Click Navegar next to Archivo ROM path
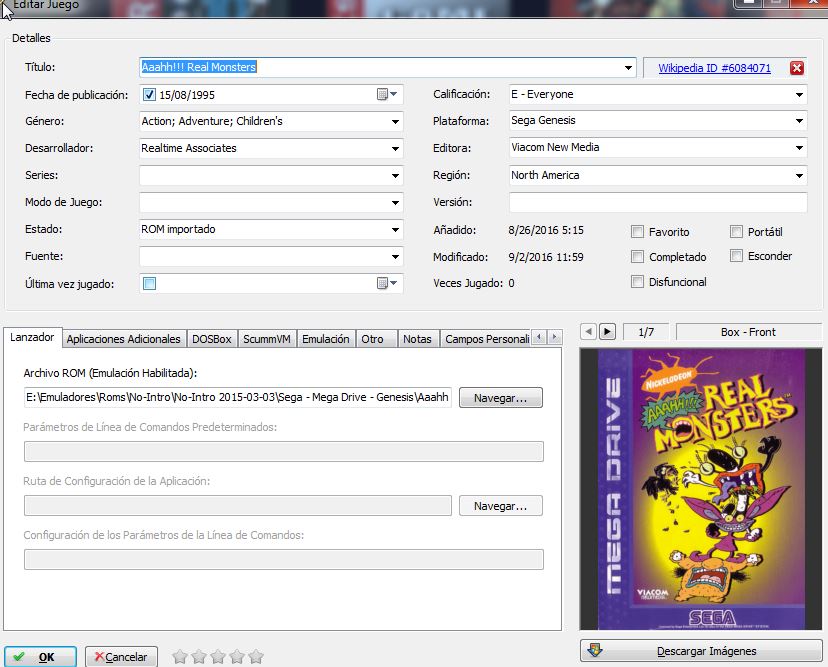The height and width of the screenshot is (667, 828). click(501, 398)
